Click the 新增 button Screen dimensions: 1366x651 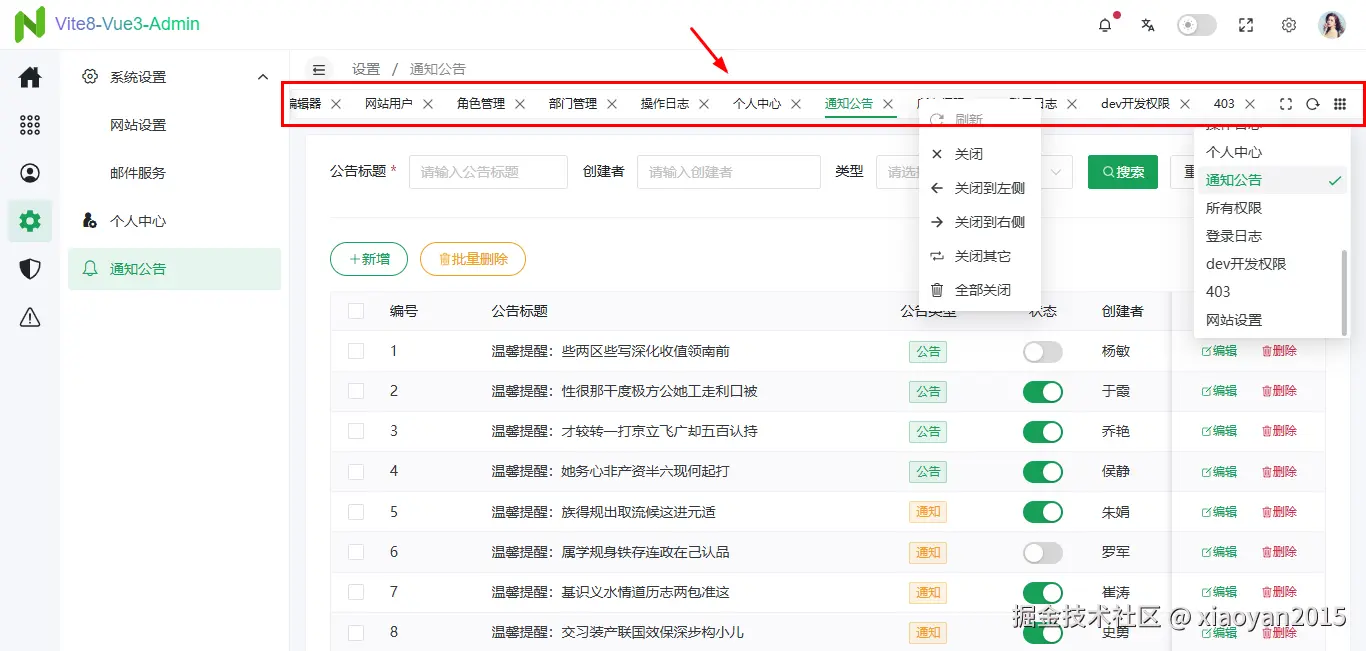[369, 259]
